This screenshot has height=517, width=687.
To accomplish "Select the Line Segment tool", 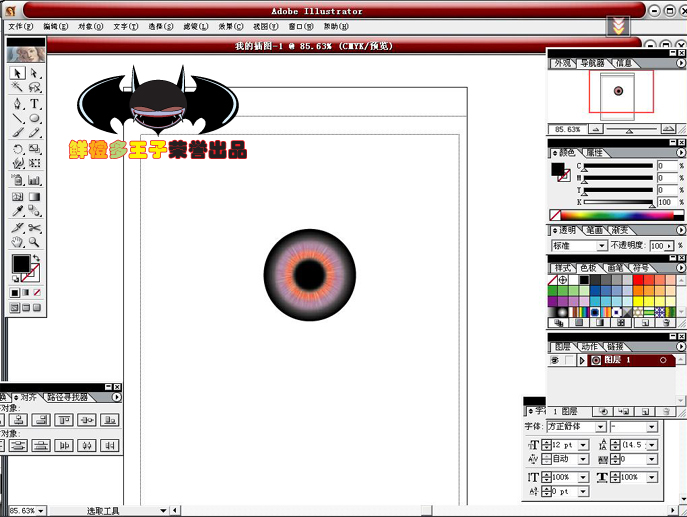I will [x=18, y=118].
